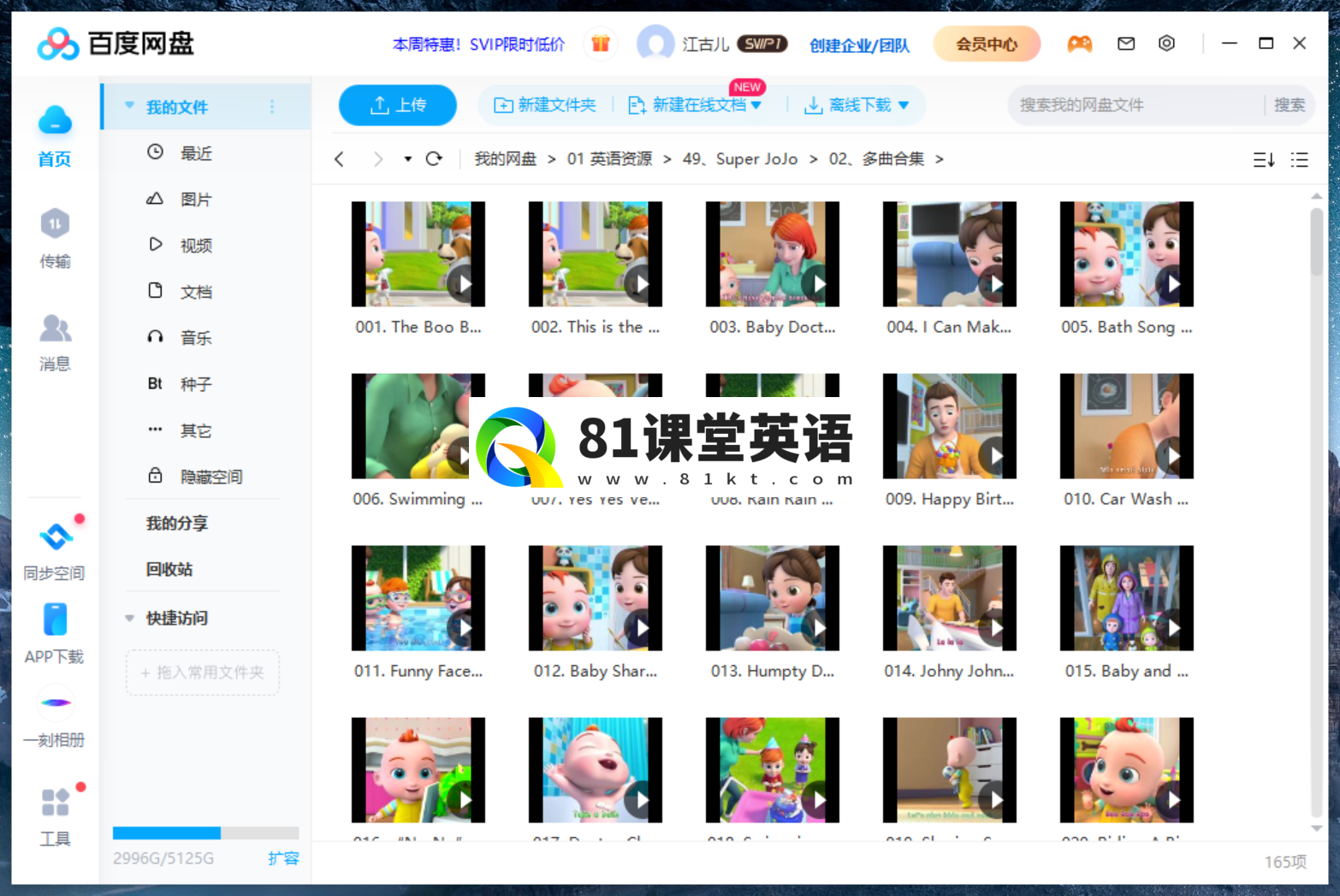Screen dimensions: 1340x896
Task: Click the gift box icon in title bar
Action: point(601,44)
